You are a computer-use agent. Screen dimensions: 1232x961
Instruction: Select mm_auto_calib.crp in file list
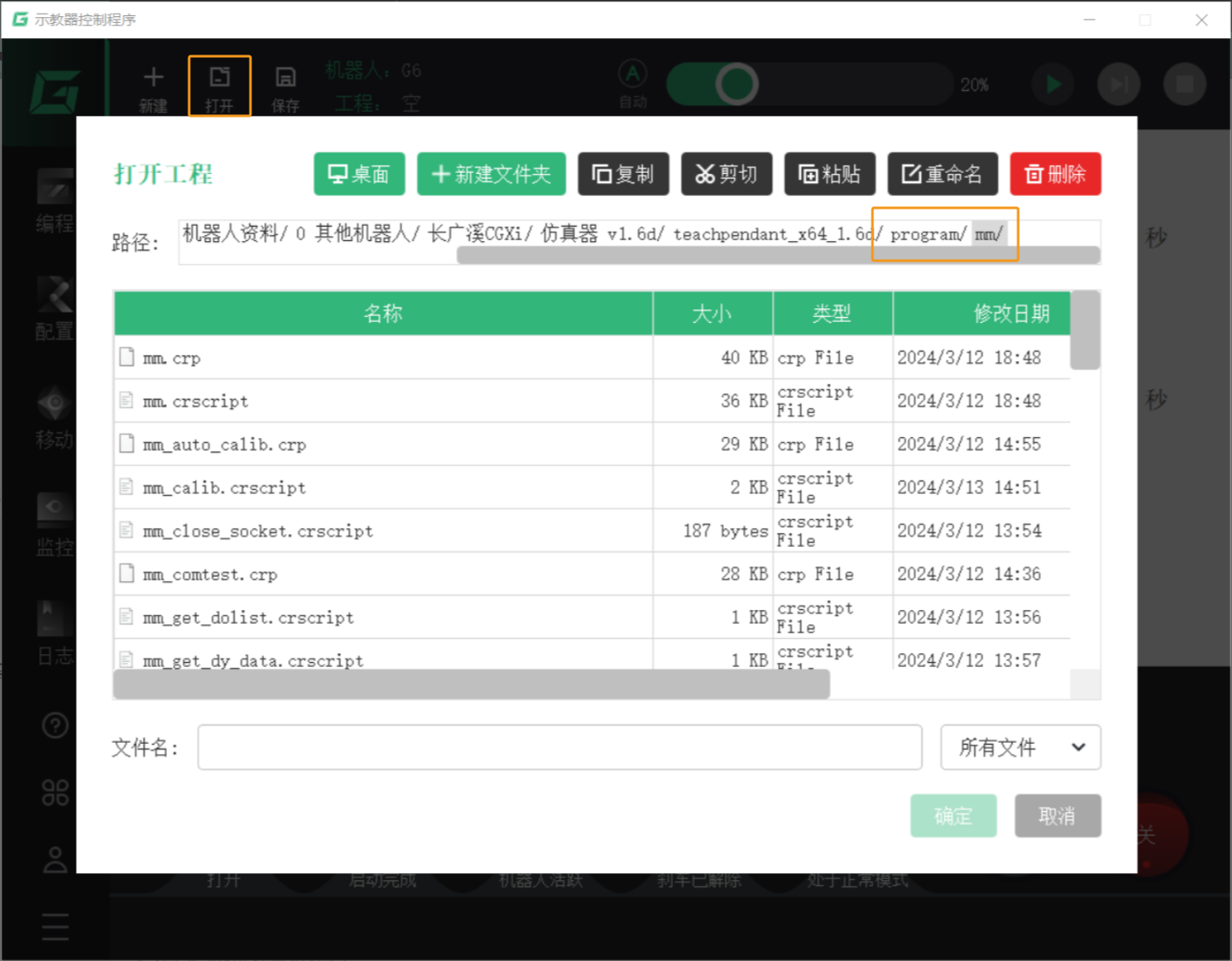[x=224, y=445]
